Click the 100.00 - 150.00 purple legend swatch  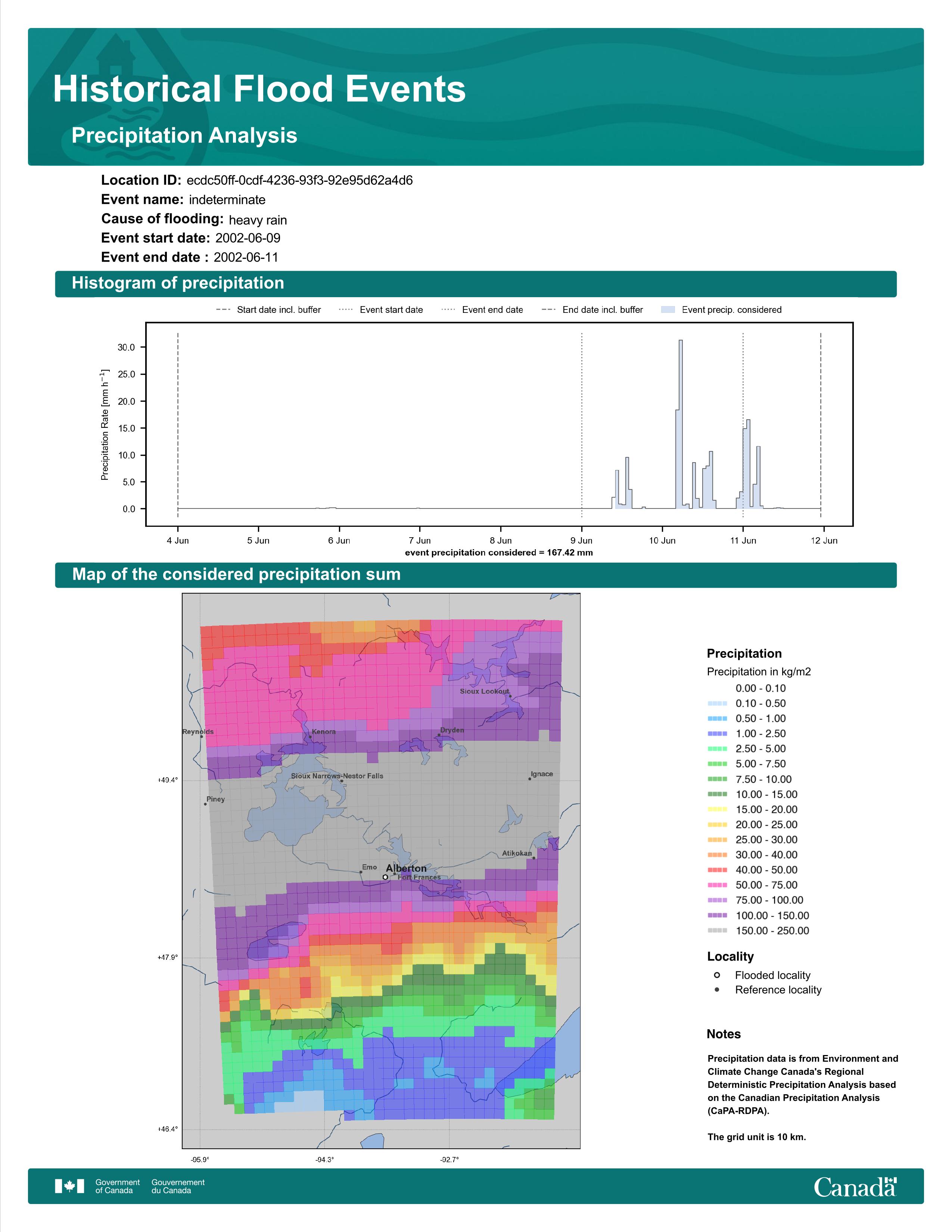tap(717, 915)
